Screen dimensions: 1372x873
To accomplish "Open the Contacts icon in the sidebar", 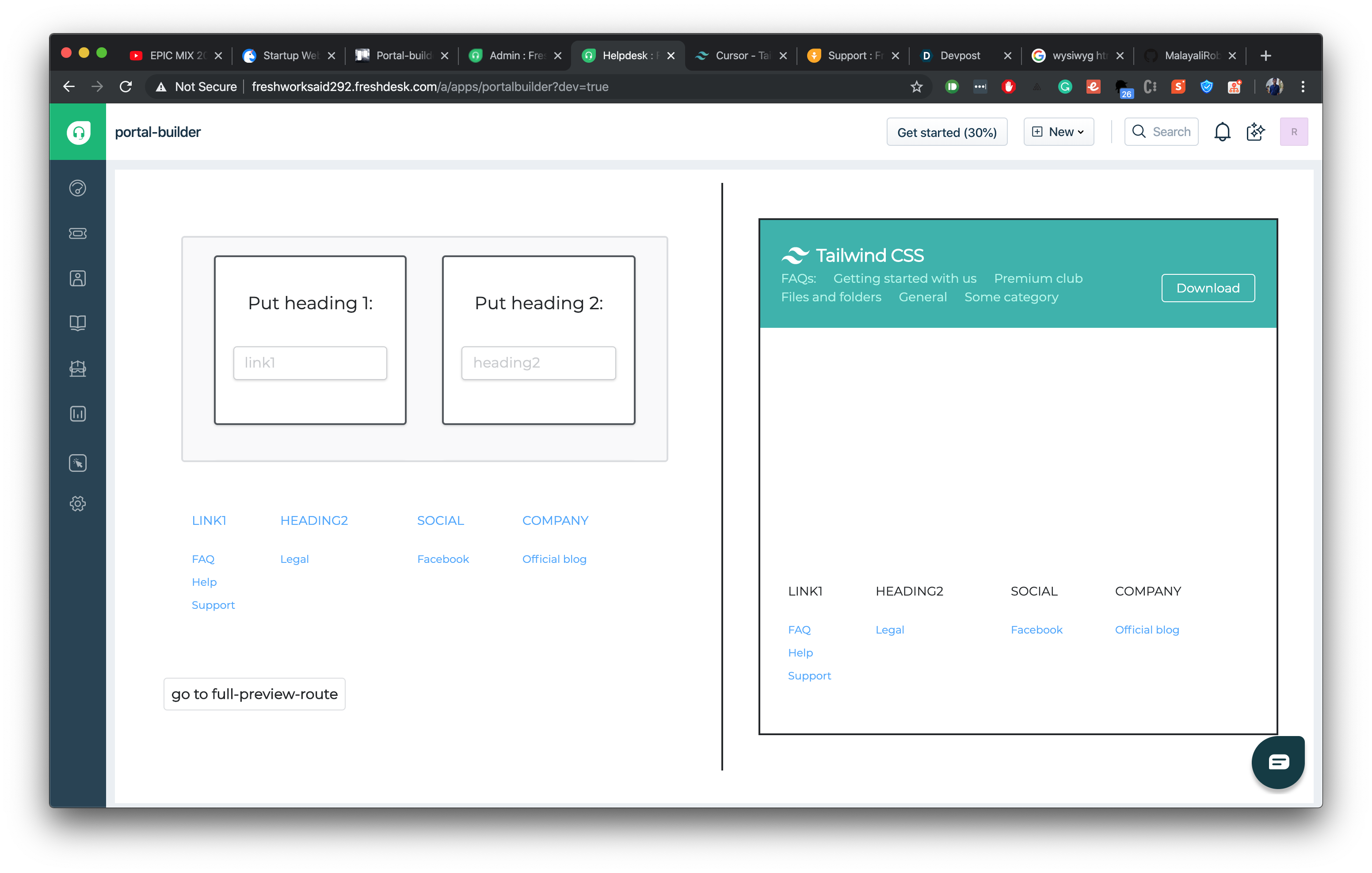I will pos(77,278).
